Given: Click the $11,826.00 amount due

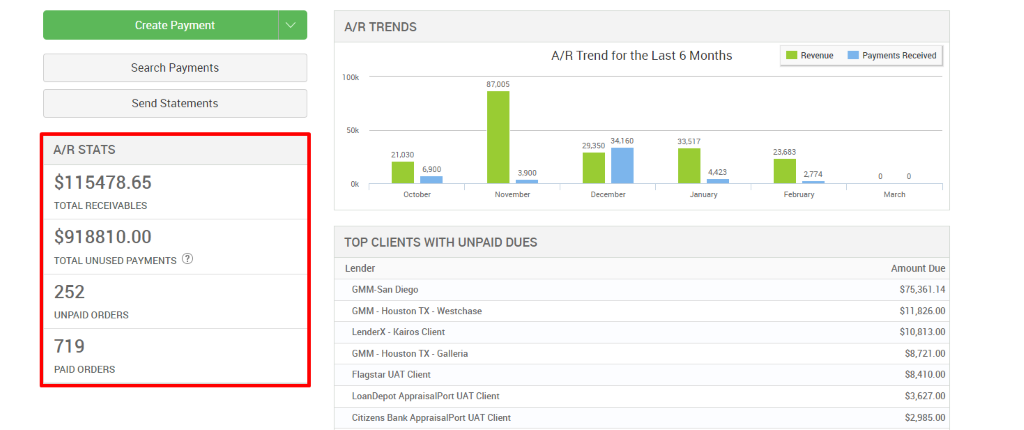Looking at the screenshot, I should coord(921,311).
